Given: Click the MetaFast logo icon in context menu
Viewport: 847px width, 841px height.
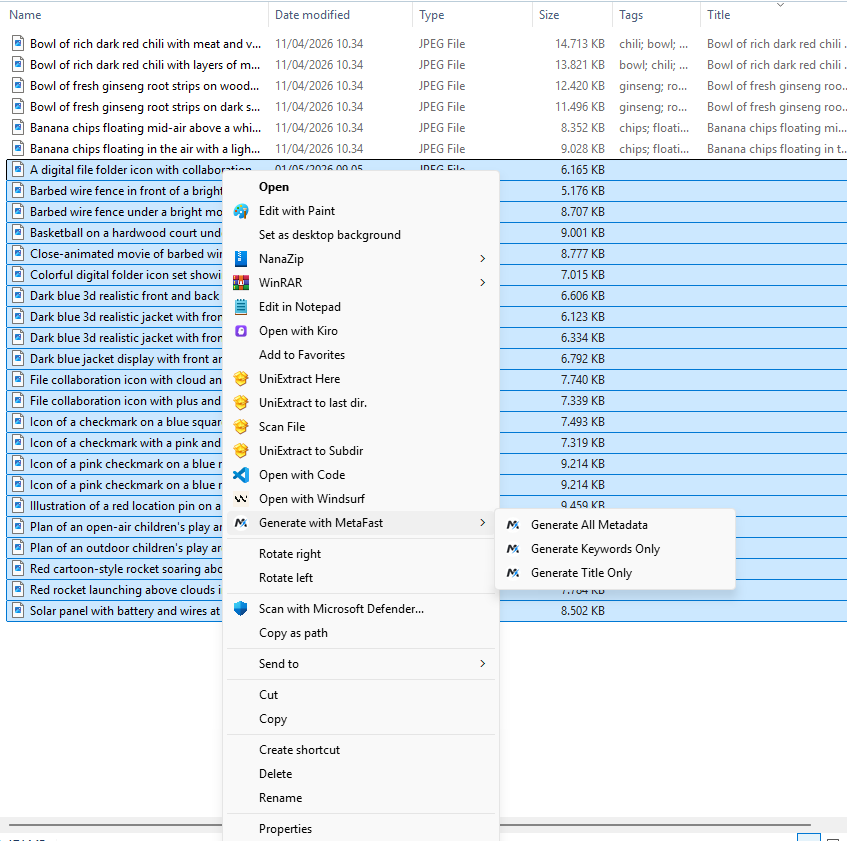Looking at the screenshot, I should tap(241, 523).
